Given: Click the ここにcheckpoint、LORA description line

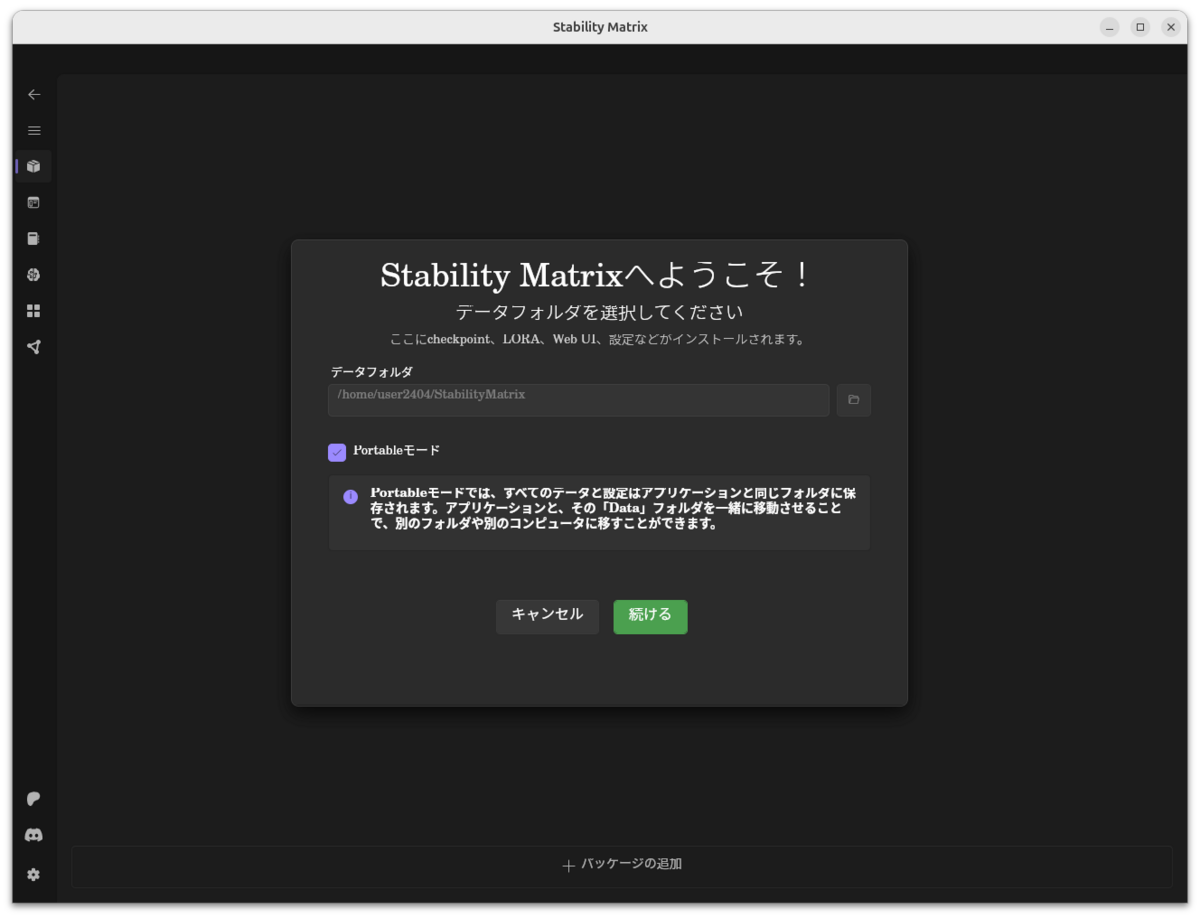Looking at the screenshot, I should click(599, 340).
